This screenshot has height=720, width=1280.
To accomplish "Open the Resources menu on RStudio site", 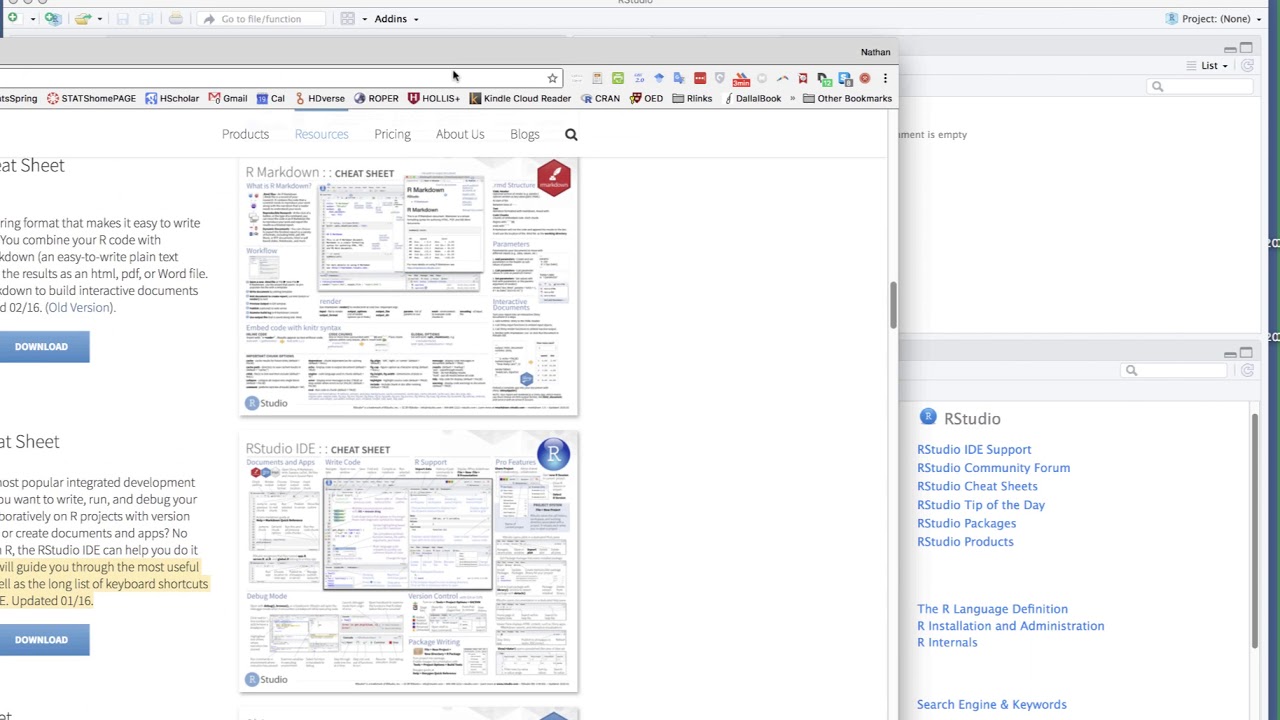I will coord(321,134).
